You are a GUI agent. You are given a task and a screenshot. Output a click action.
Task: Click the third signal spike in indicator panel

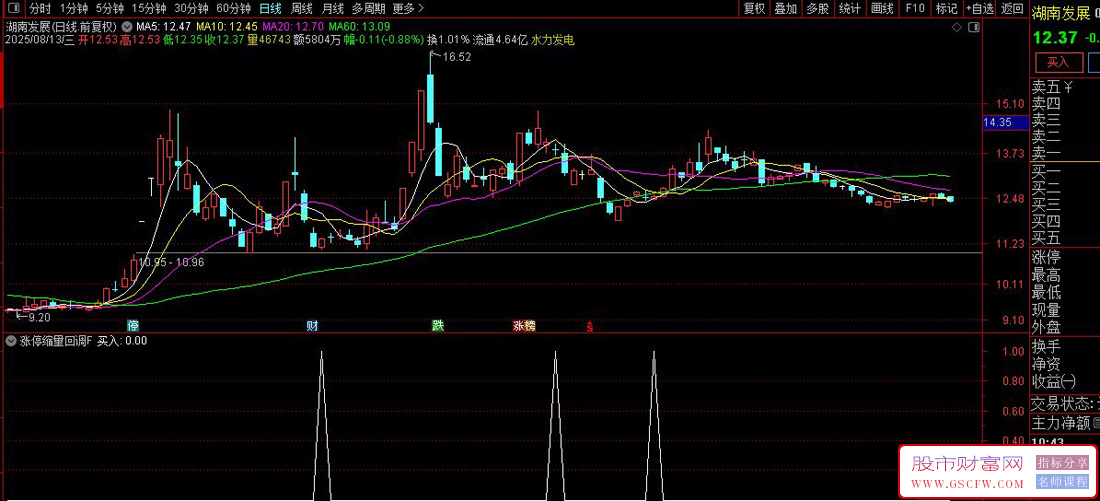pos(655,425)
